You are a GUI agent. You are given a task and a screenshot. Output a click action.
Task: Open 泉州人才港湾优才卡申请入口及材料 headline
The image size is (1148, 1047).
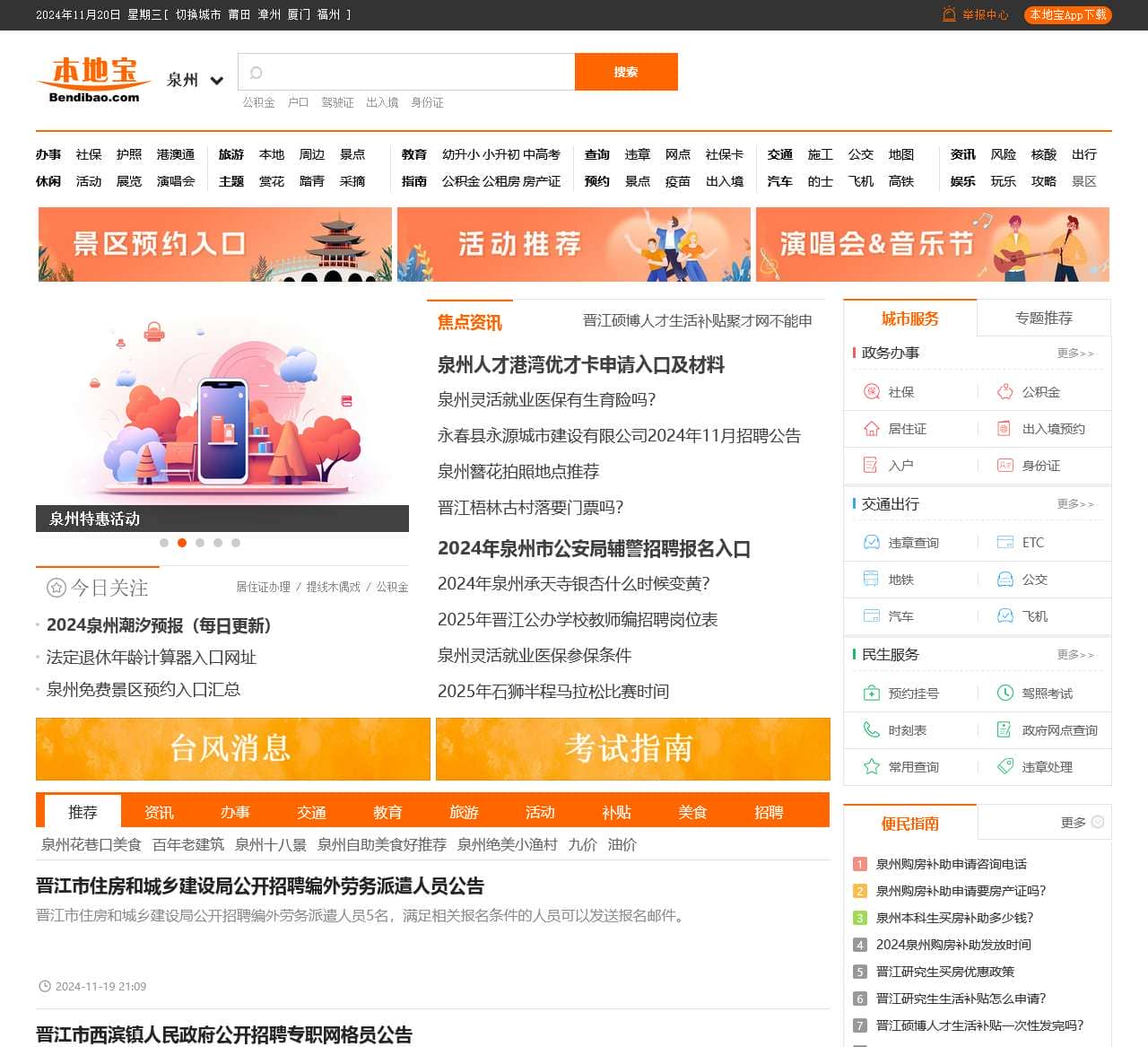tap(580, 365)
